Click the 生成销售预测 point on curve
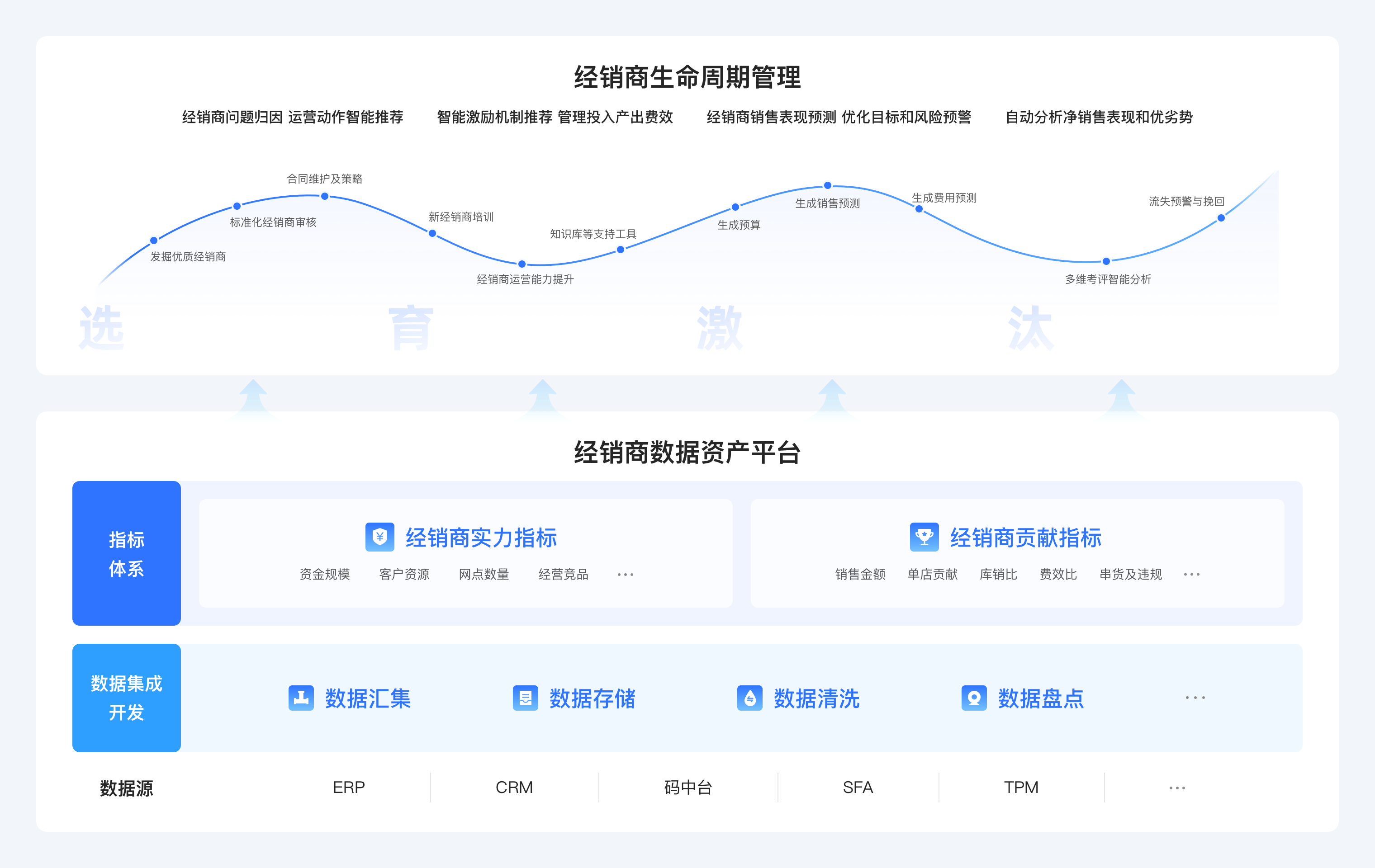The image size is (1375, 868). pos(827,185)
